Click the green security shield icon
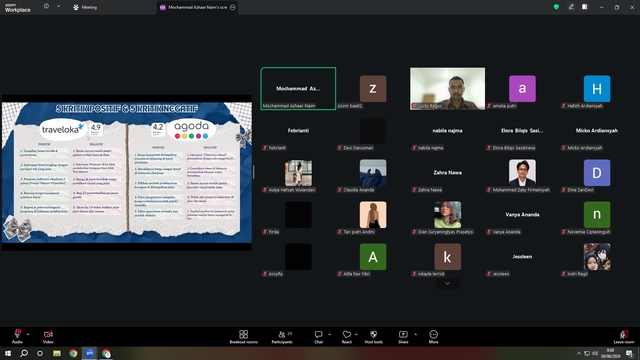Image resolution: width=640 pixels, height=360 pixels. point(556,7)
